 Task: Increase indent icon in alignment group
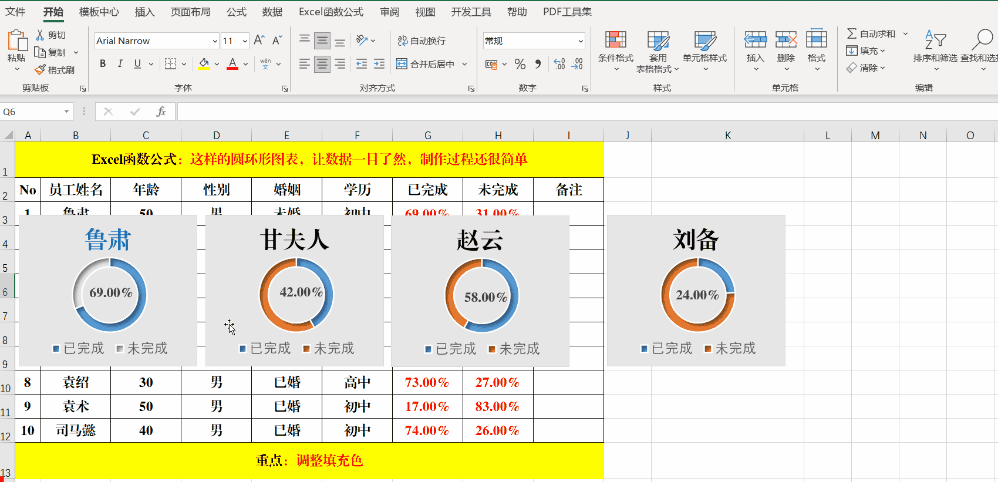point(379,64)
